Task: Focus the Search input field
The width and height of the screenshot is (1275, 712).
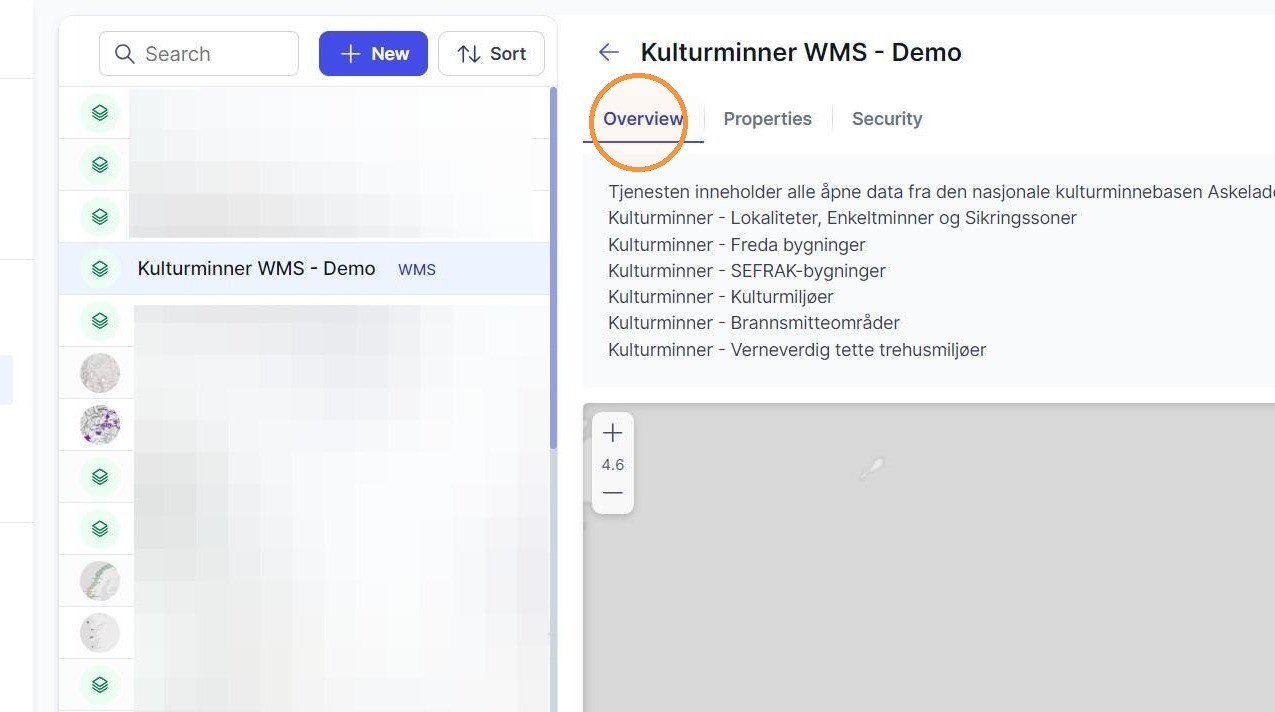Action: pyautogui.click(x=199, y=54)
